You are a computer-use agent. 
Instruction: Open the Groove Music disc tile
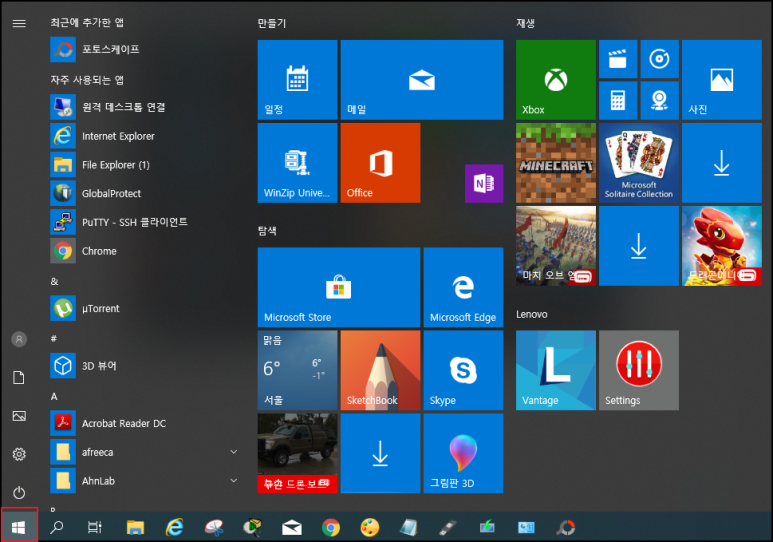(659, 59)
